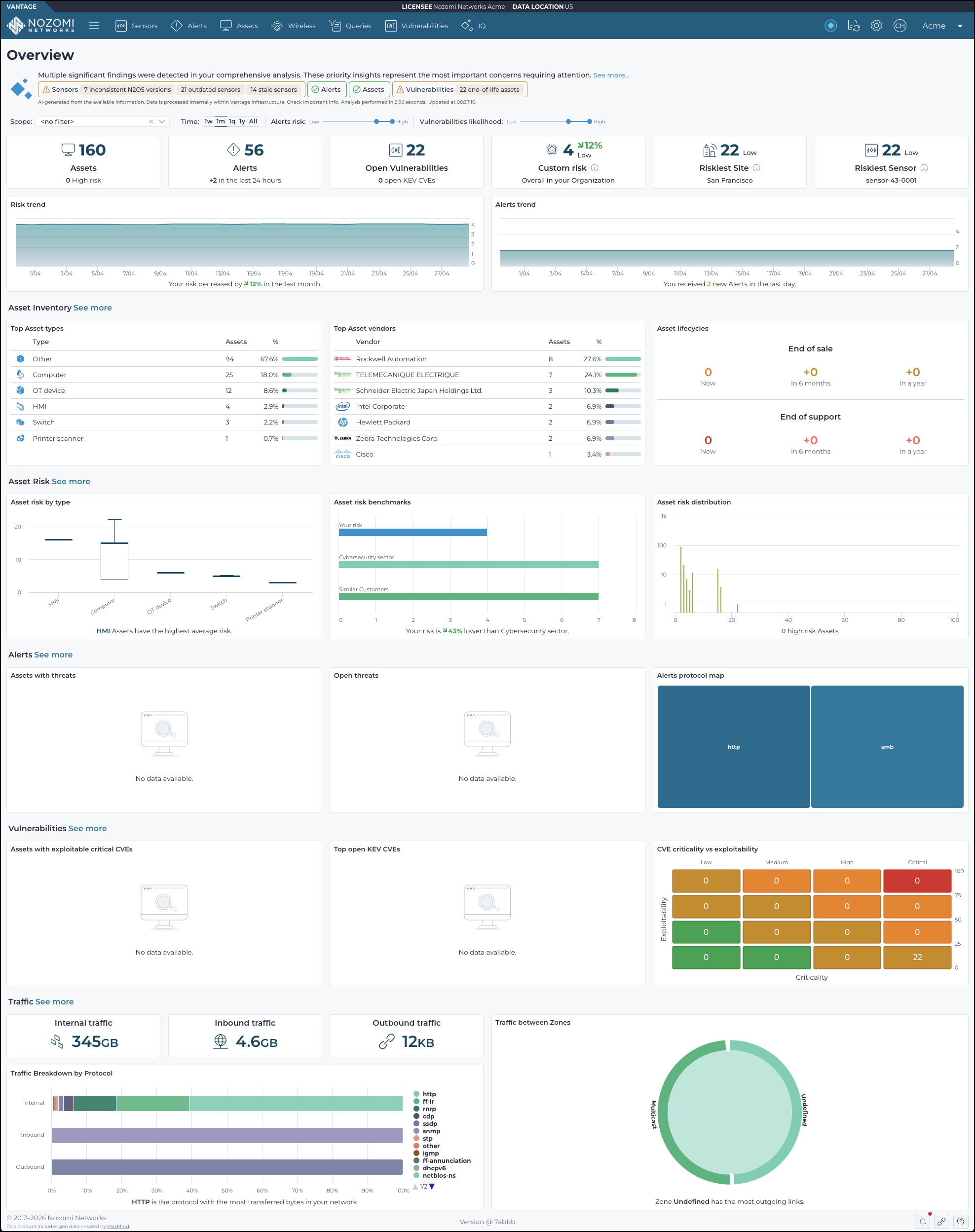Open the content sync icon in header
Screen dimensions: 975x1232
pyautogui.click(x=854, y=26)
